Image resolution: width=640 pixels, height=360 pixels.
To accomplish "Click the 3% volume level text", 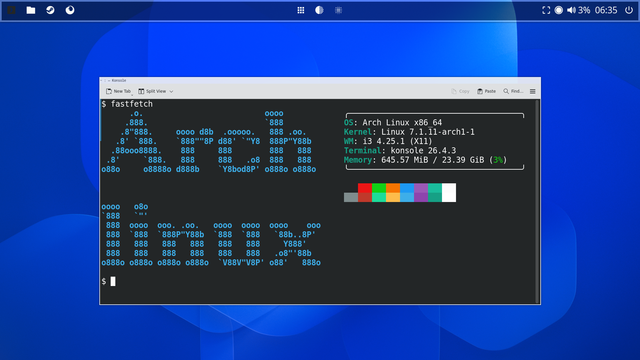I will [x=584, y=10].
